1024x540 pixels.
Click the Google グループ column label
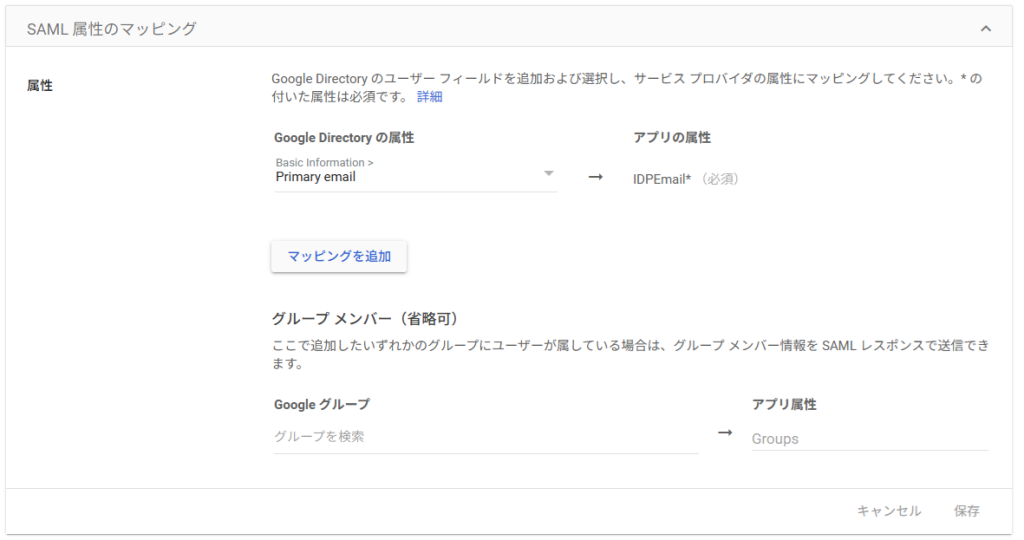321,404
